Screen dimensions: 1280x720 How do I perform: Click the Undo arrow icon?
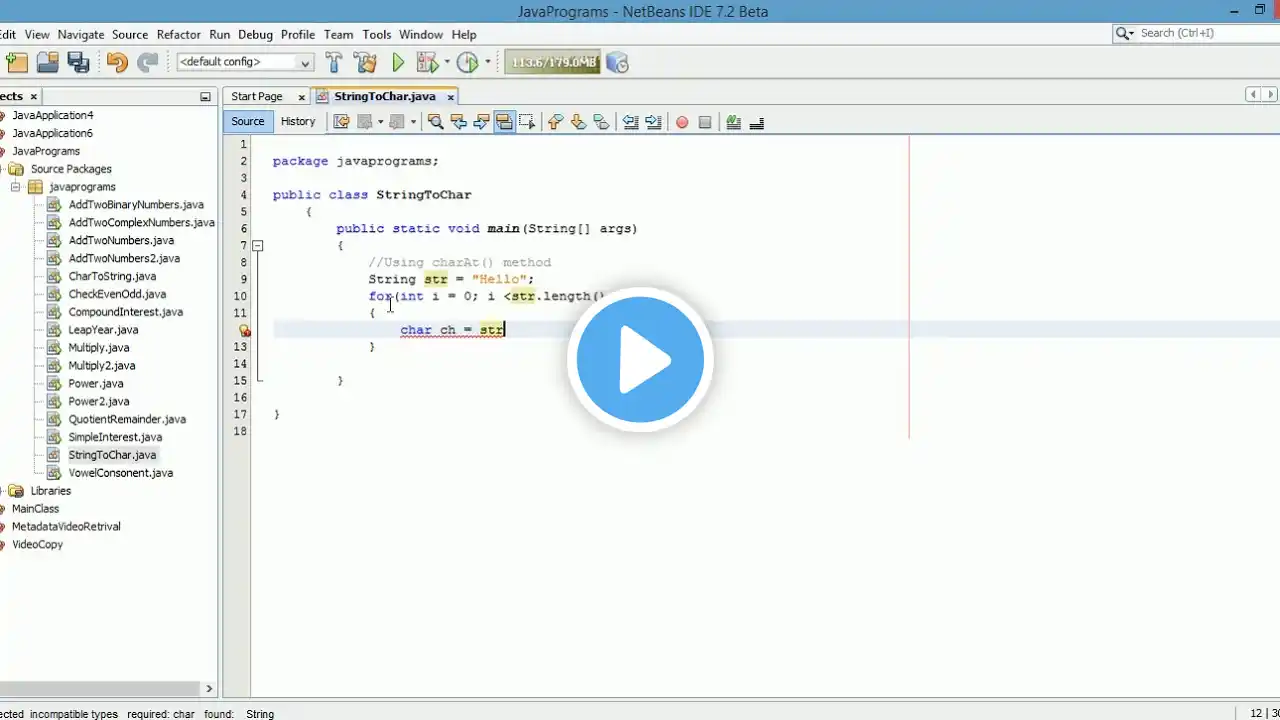click(117, 63)
